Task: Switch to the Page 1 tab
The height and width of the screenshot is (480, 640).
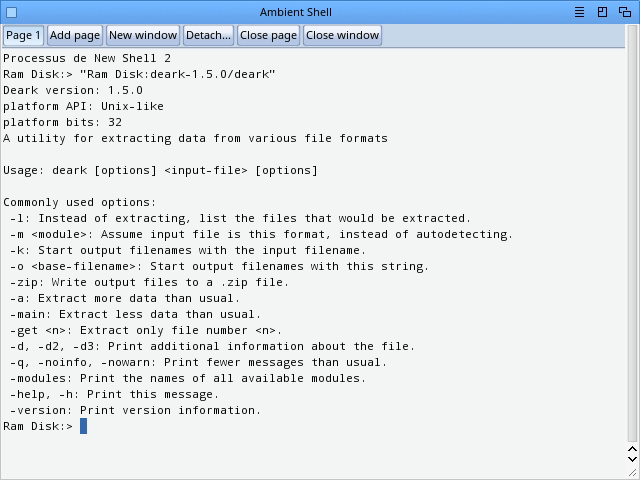Action: tap(23, 35)
